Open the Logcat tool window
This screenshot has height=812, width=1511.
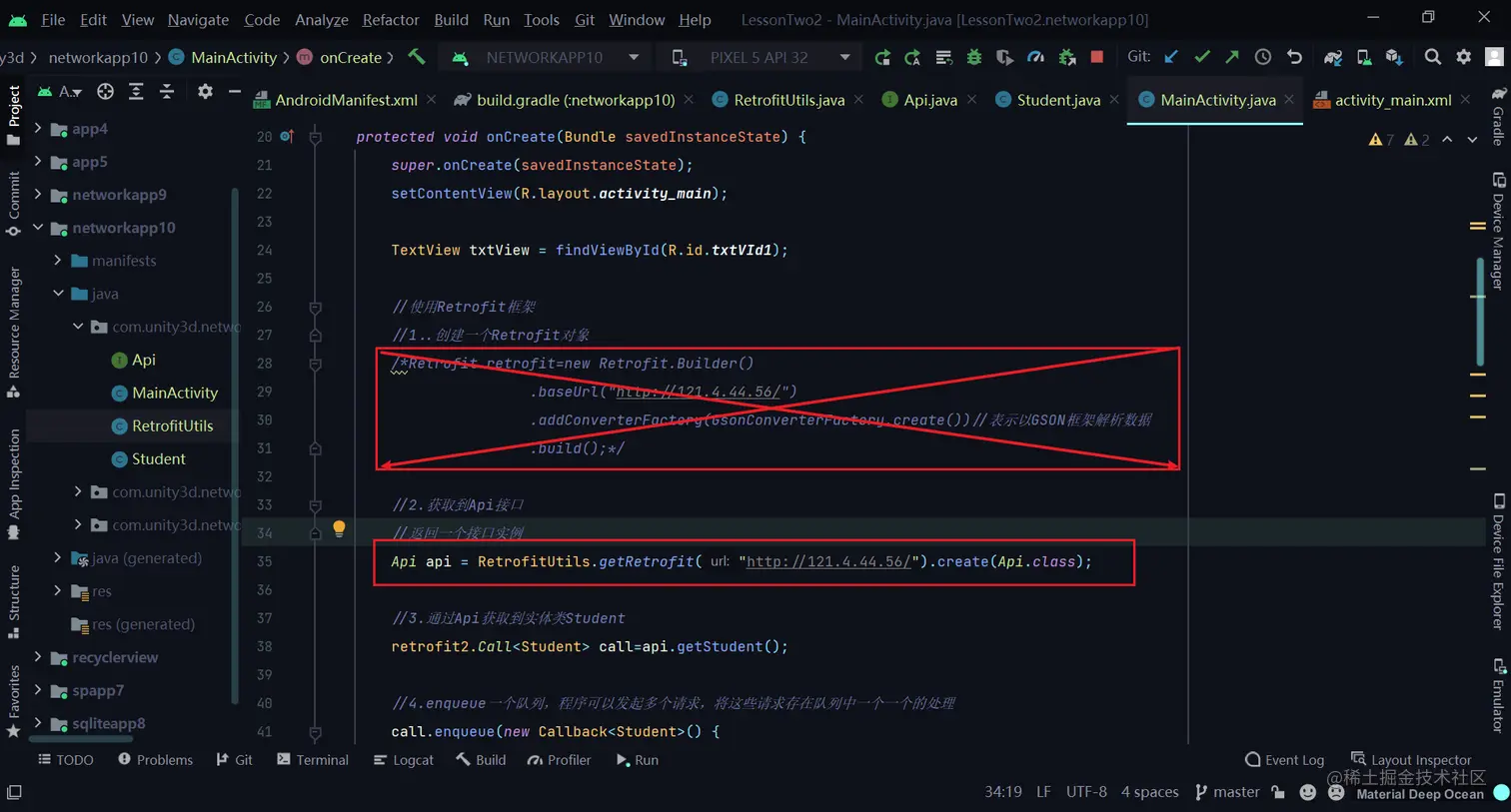tap(404, 760)
